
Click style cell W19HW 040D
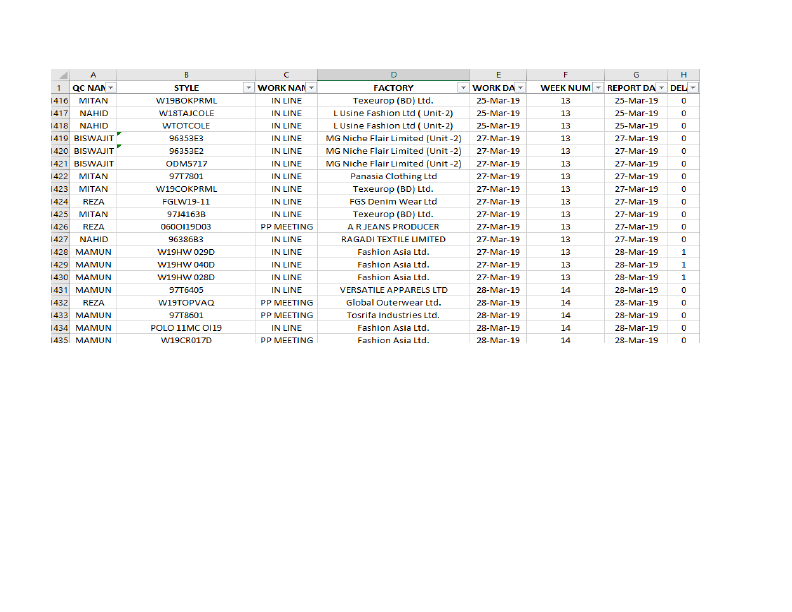tap(186, 265)
